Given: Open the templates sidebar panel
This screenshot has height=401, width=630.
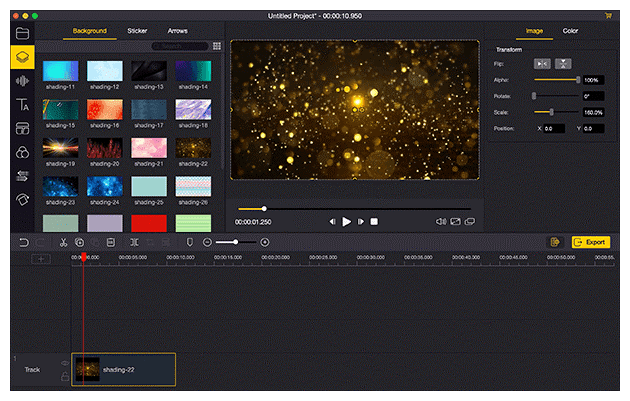Looking at the screenshot, I should [x=22, y=128].
